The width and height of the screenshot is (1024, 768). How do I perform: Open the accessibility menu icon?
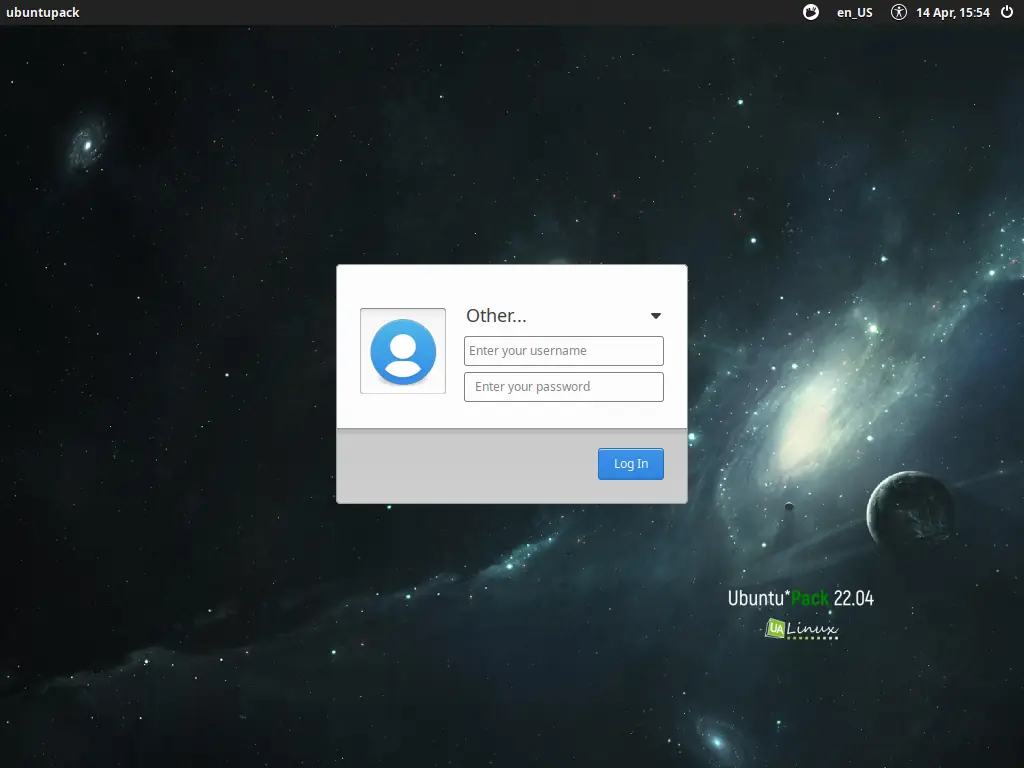click(899, 12)
